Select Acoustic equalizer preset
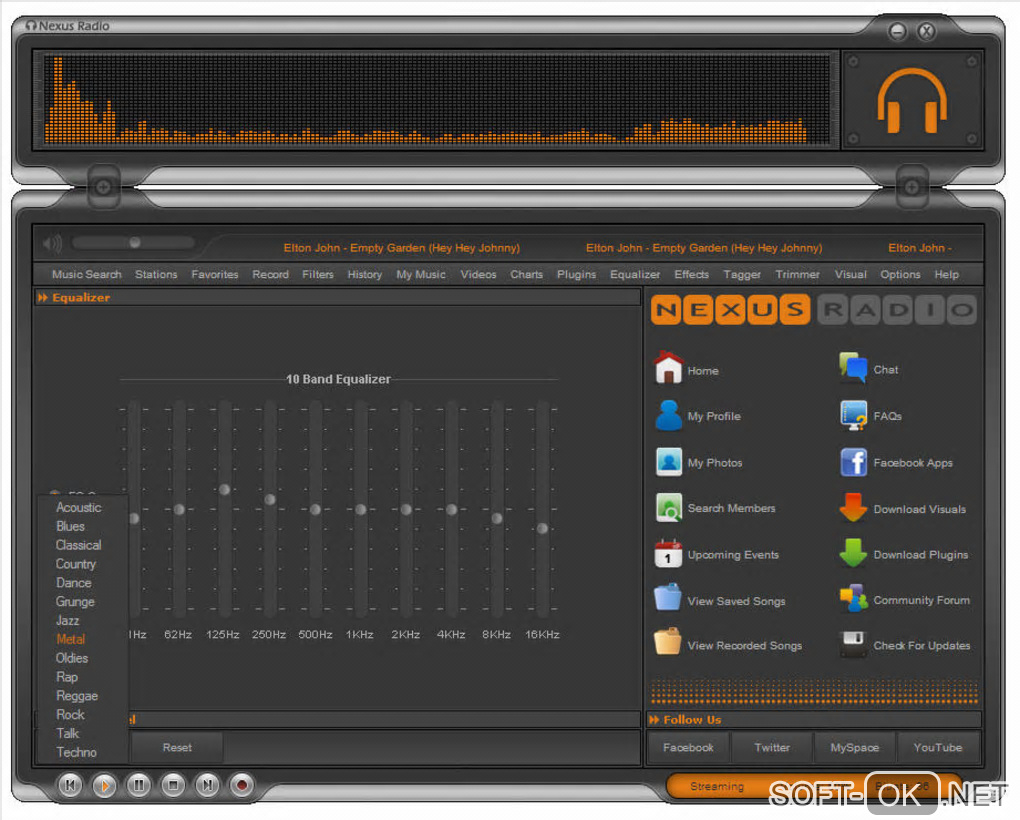Image resolution: width=1020 pixels, height=820 pixels. coord(79,507)
